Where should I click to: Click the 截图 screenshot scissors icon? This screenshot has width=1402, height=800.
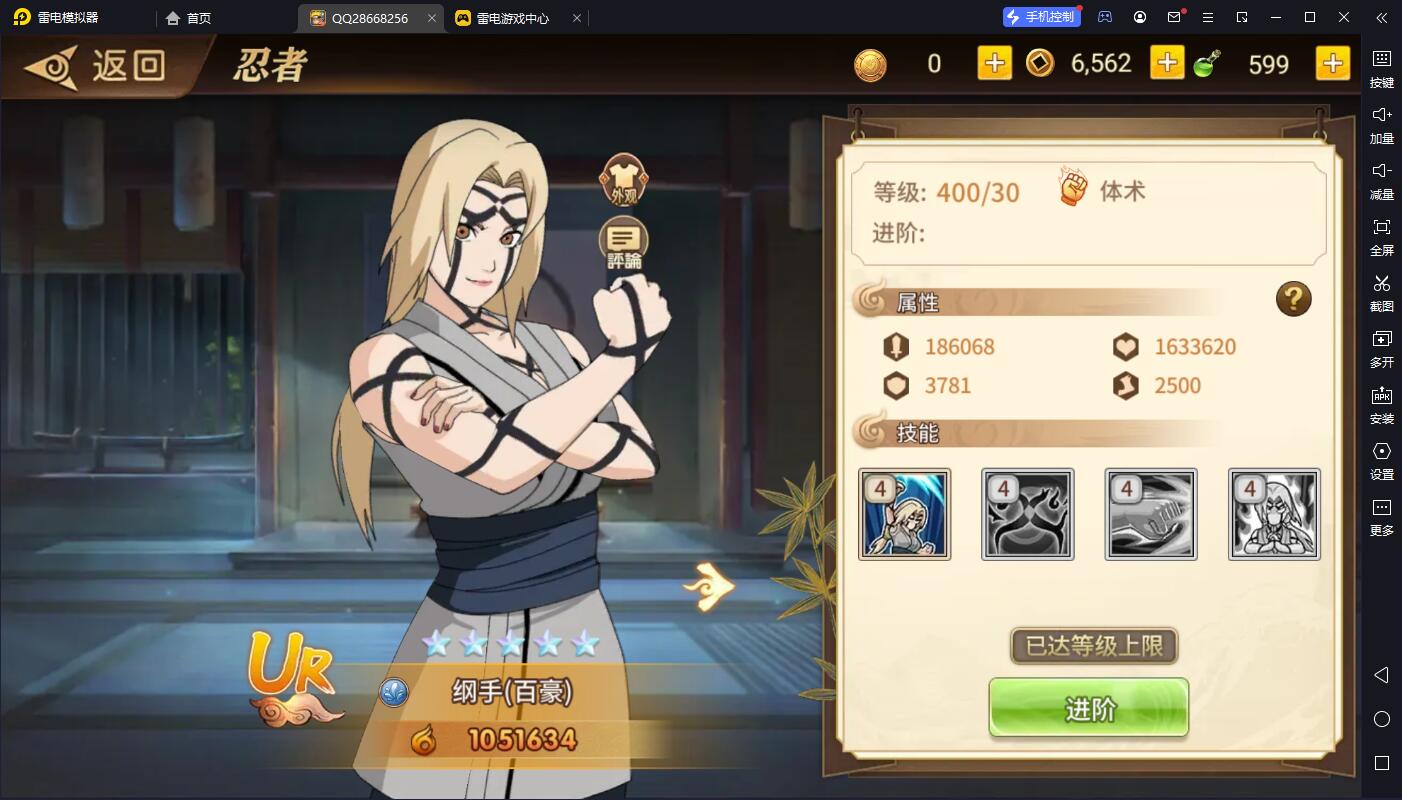1381,292
